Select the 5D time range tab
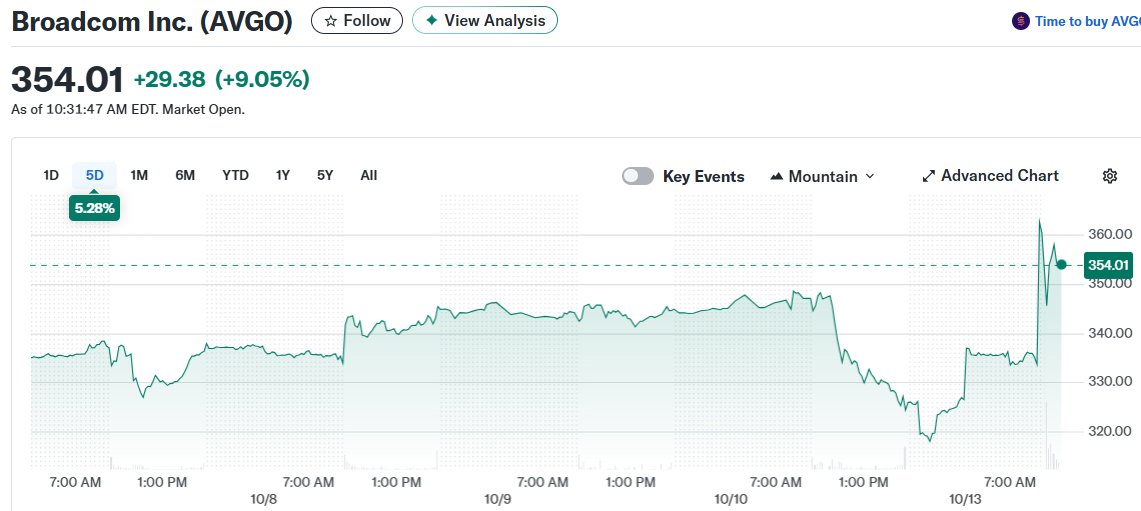The height and width of the screenshot is (511, 1141). point(95,175)
